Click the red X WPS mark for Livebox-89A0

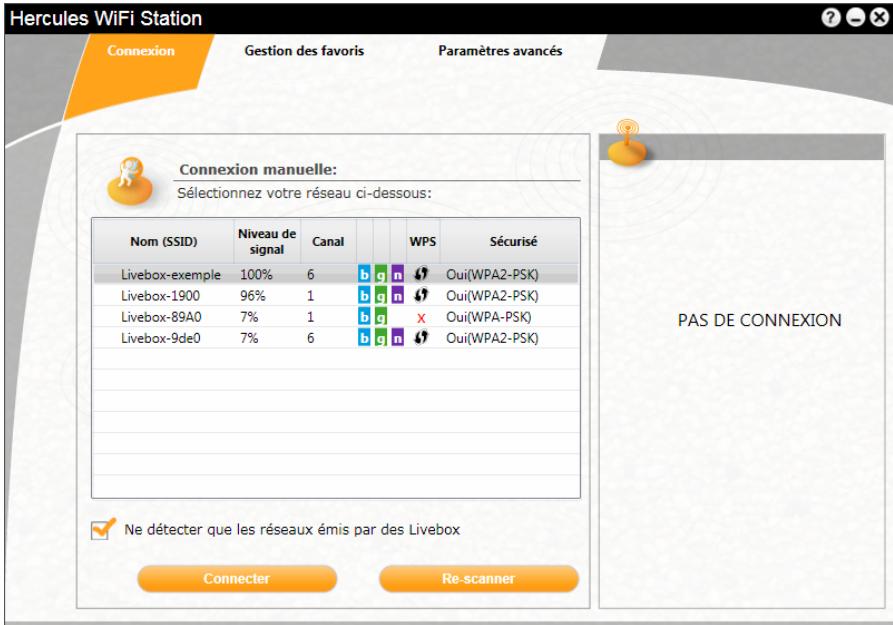click(421, 318)
